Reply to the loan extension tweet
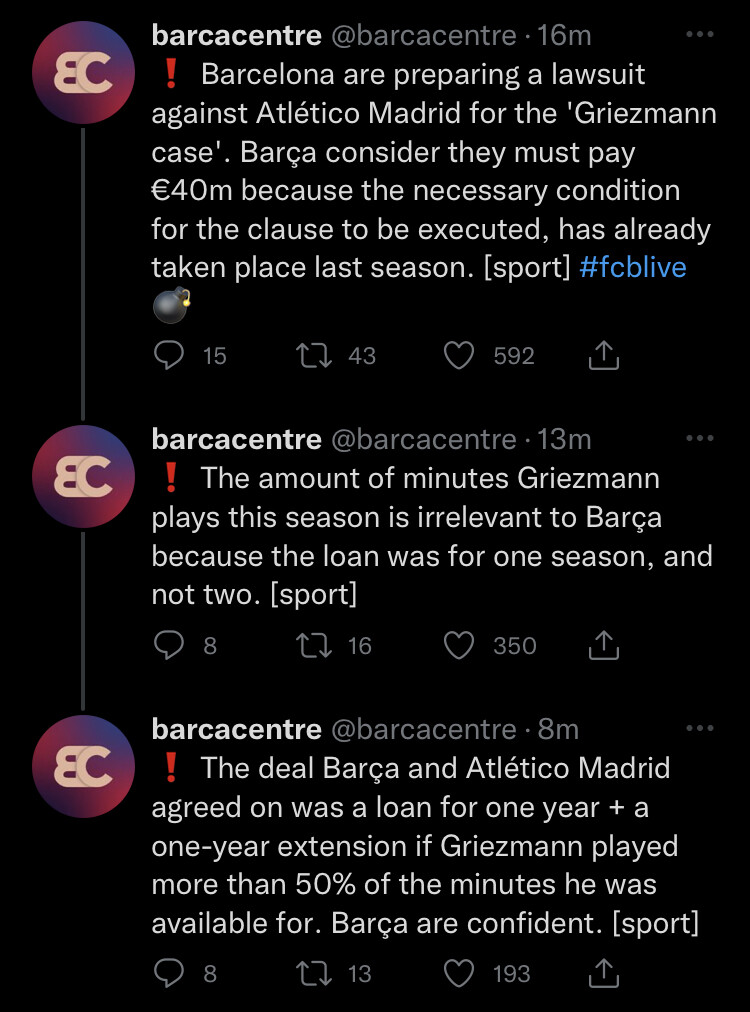Image resolution: width=750 pixels, height=1012 pixels. pos(169,973)
